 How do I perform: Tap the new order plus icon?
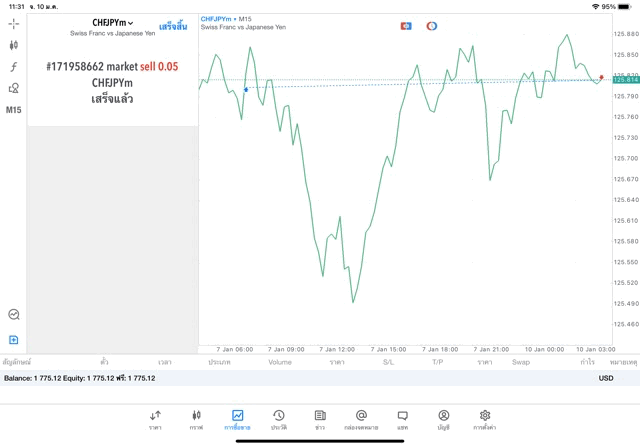click(14, 340)
